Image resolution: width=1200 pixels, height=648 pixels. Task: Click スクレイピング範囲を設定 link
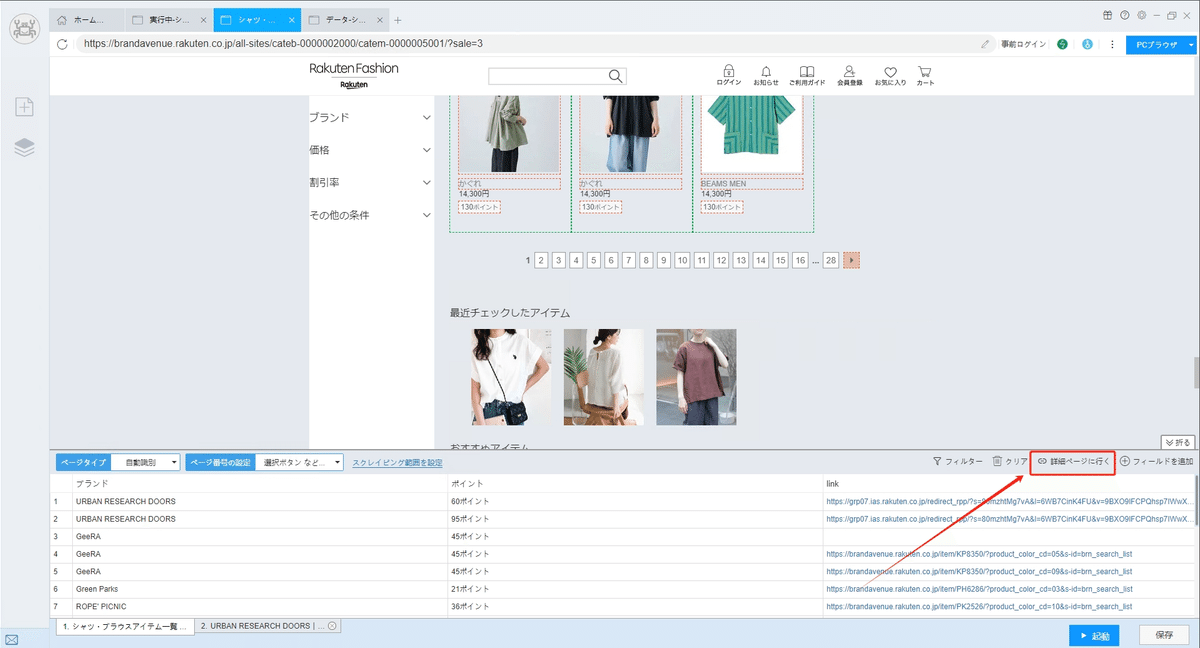click(397, 463)
